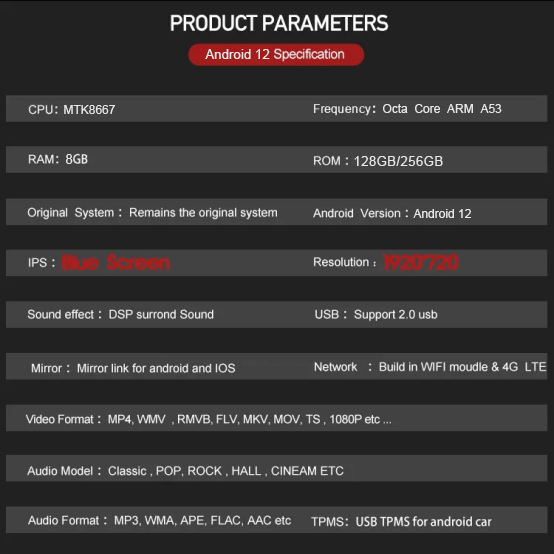This screenshot has width=554, height=554.
Task: Click the red Blue Screen IPS label
Action: pyautogui.click(x=116, y=263)
